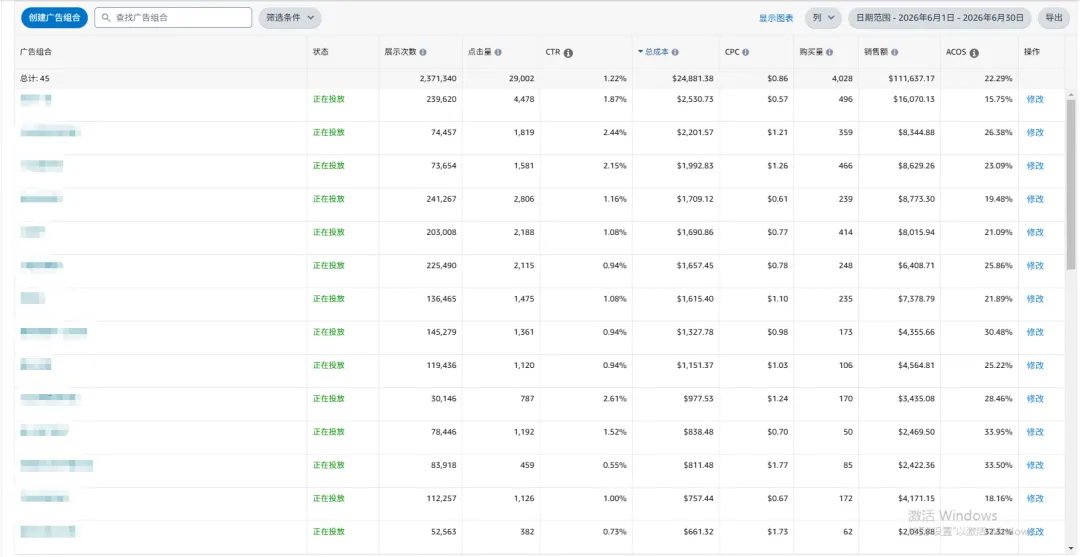Image resolution: width=1080 pixels, height=557 pixels.
Task: Open the 列 columns dropdown
Action: [823, 18]
